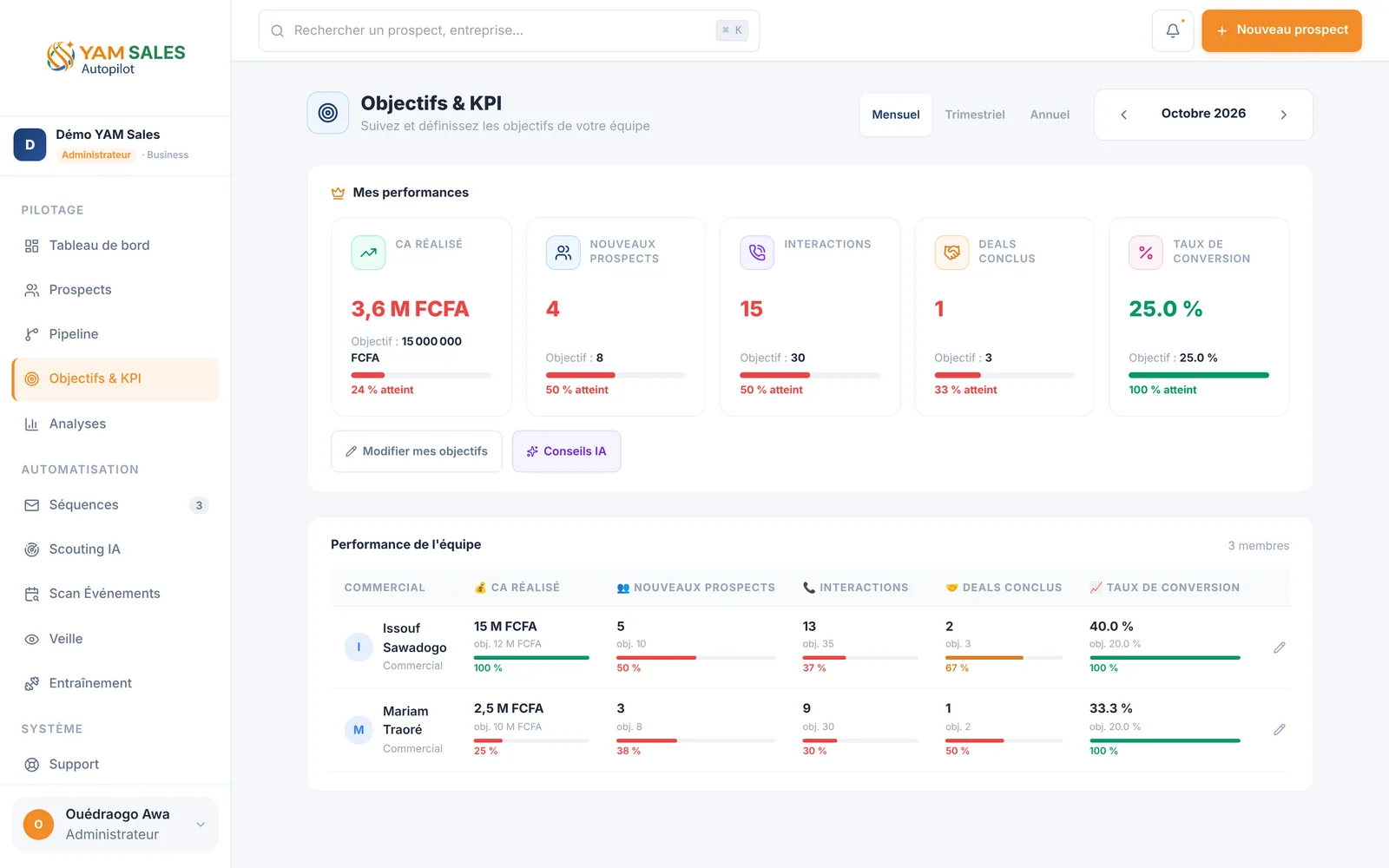The height and width of the screenshot is (868, 1389).
Task: Open Tableau de bord in sidebar
Action: click(x=115, y=246)
